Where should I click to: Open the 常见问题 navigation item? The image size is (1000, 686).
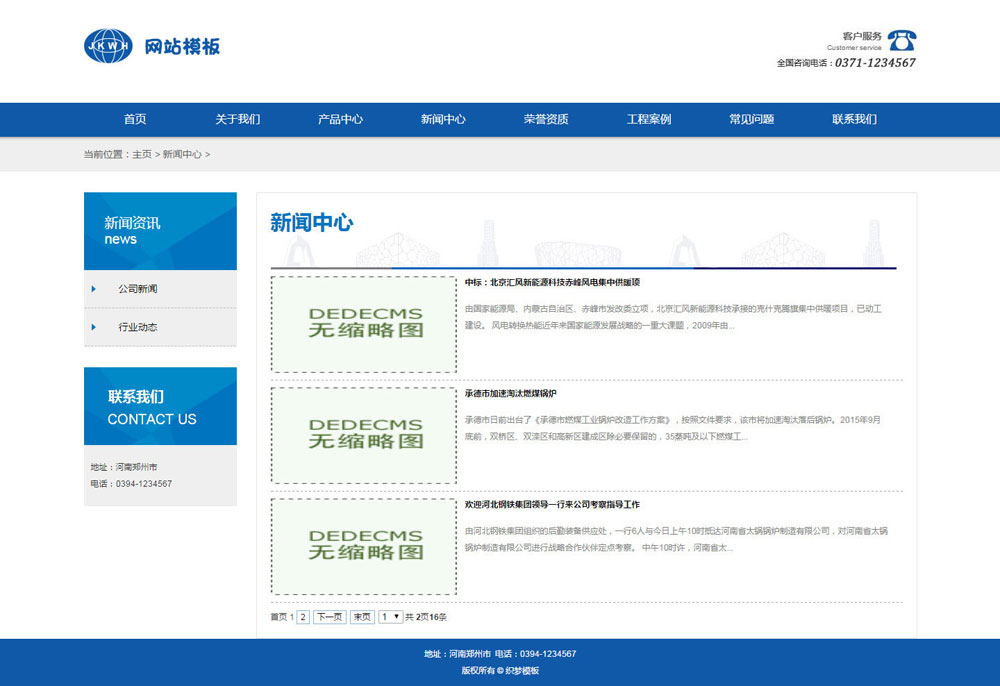tap(750, 119)
